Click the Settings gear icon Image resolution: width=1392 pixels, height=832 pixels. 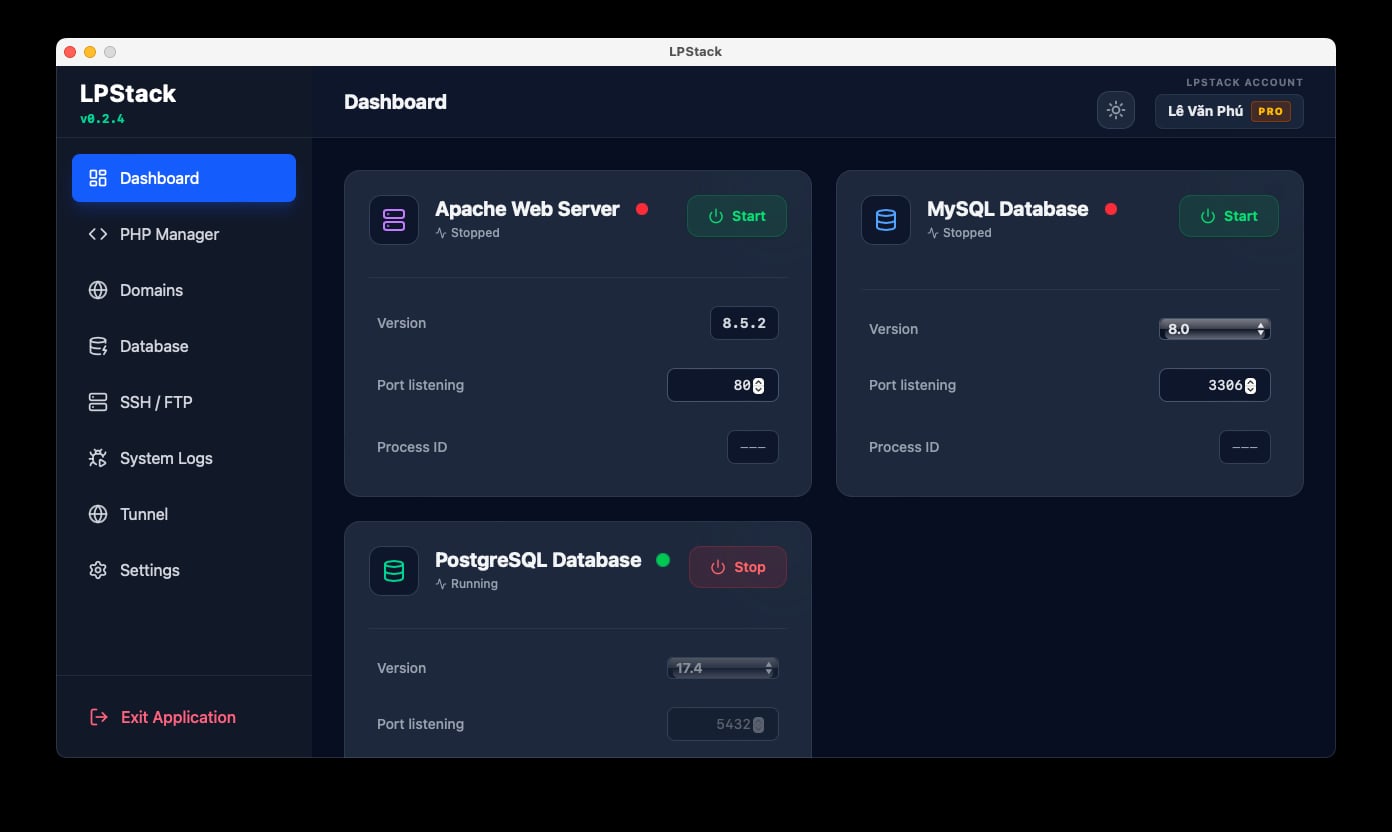click(98, 570)
